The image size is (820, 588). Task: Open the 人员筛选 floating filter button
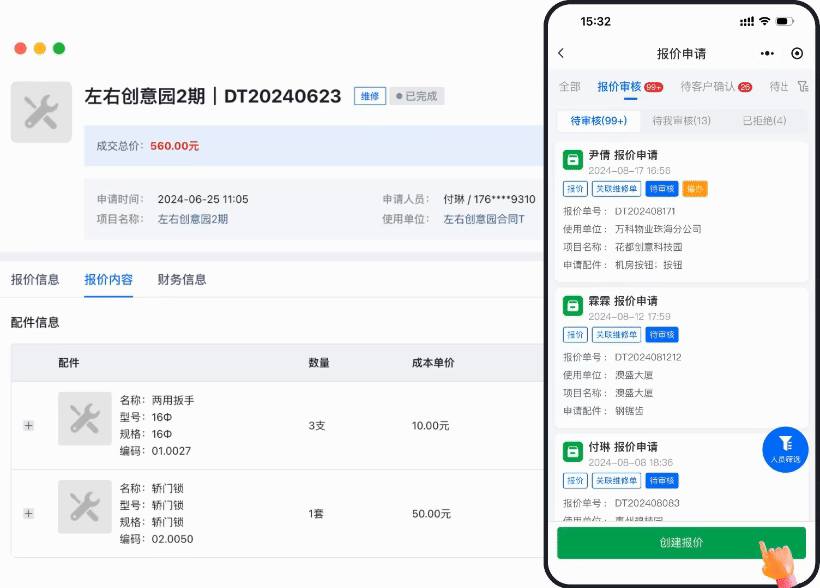(x=785, y=448)
